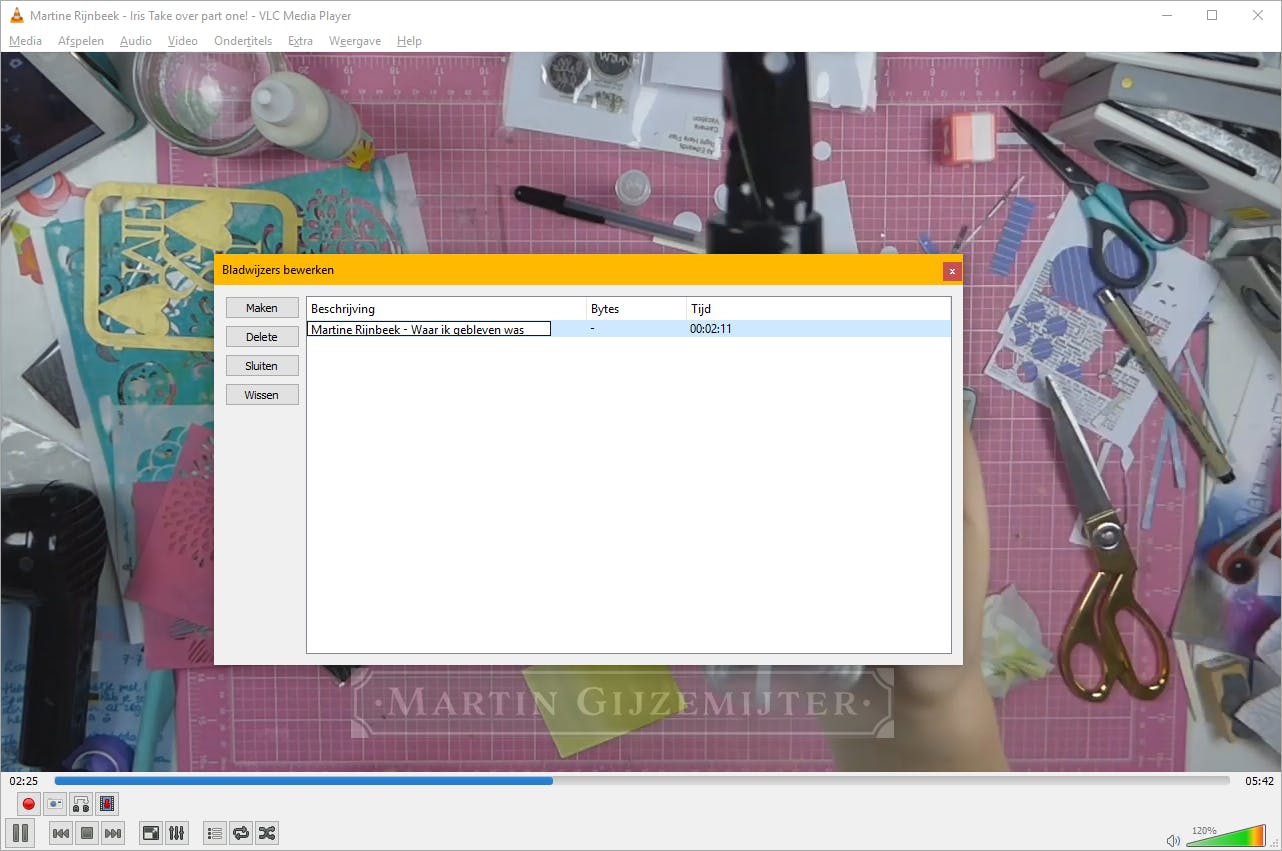Click the Sluiten button
The width and height of the screenshot is (1282, 851).
coord(262,366)
